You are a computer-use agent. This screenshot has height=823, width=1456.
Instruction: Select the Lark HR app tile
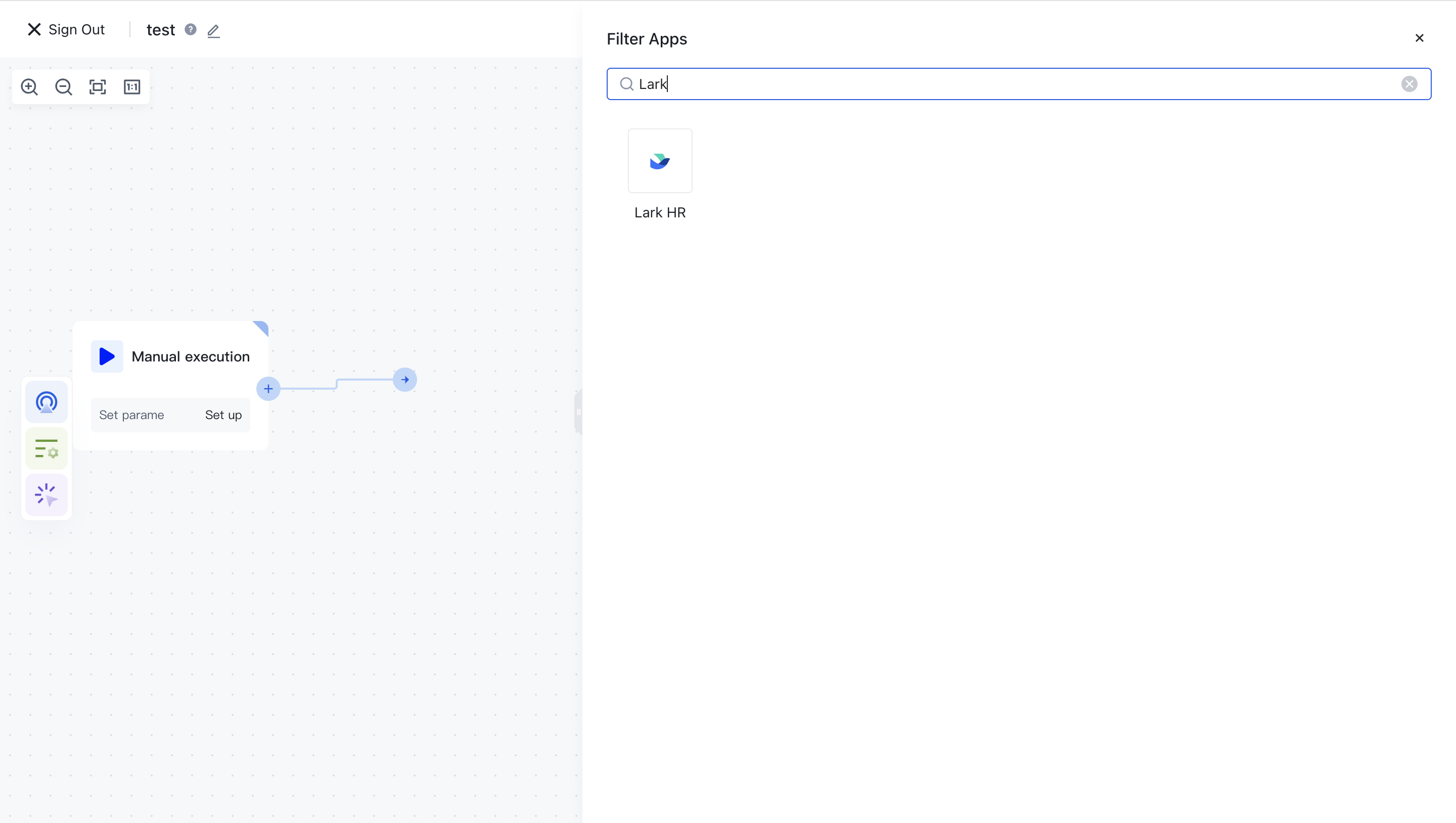[660, 161]
